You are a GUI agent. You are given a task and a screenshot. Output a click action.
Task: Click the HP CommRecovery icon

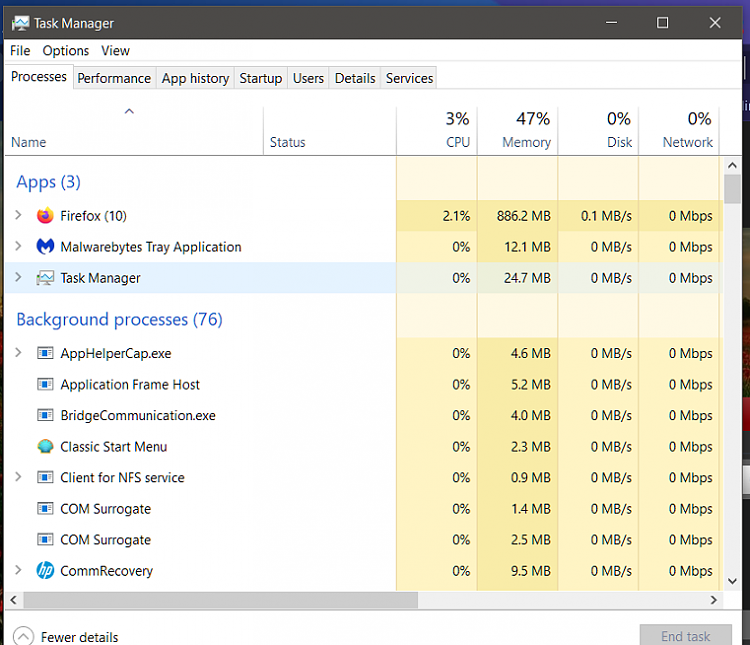45,571
